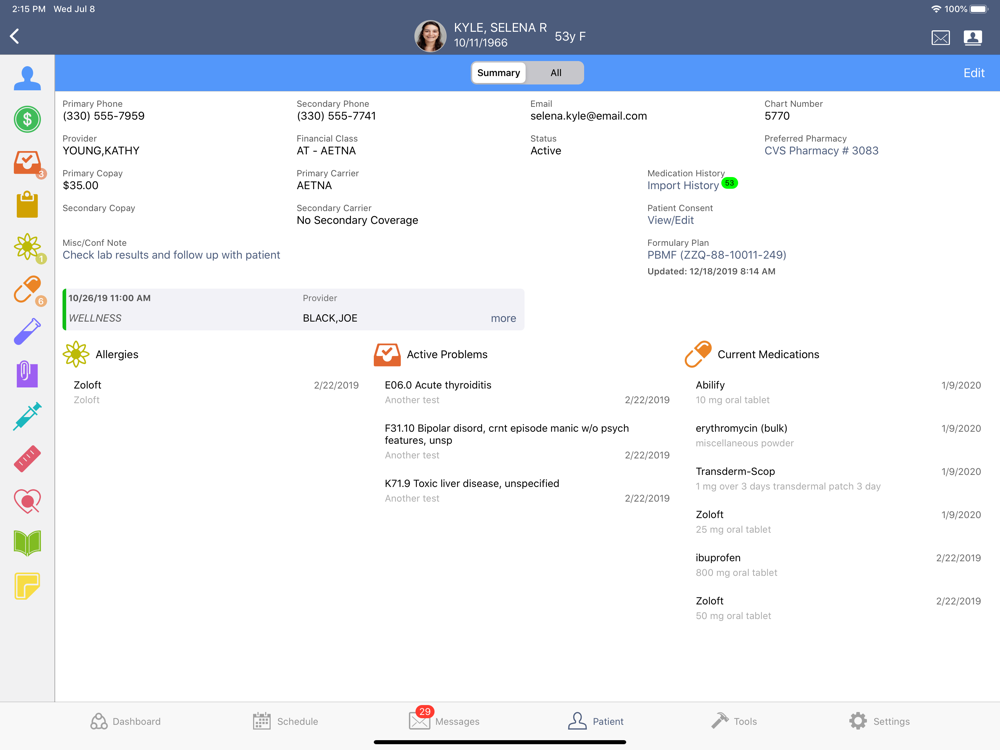Open the Patient Consent View/Edit link
1000x750 pixels.
click(x=670, y=220)
